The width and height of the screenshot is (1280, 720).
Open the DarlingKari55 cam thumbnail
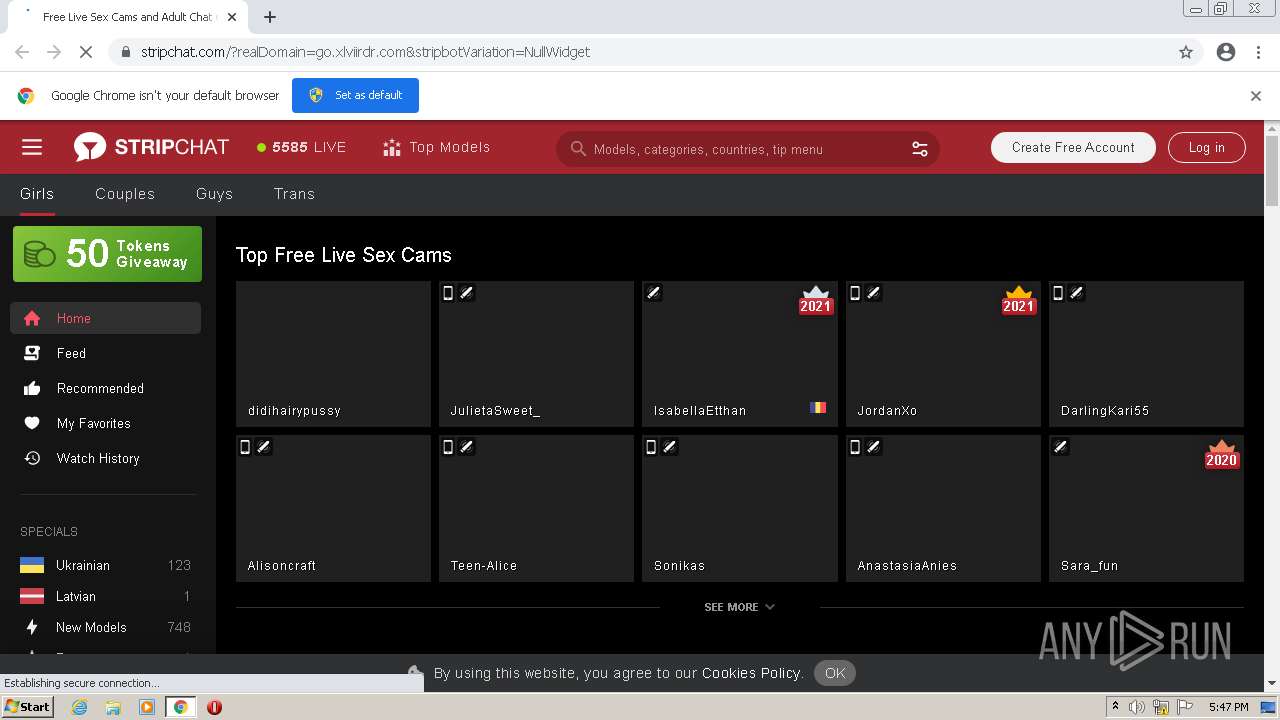[1146, 354]
